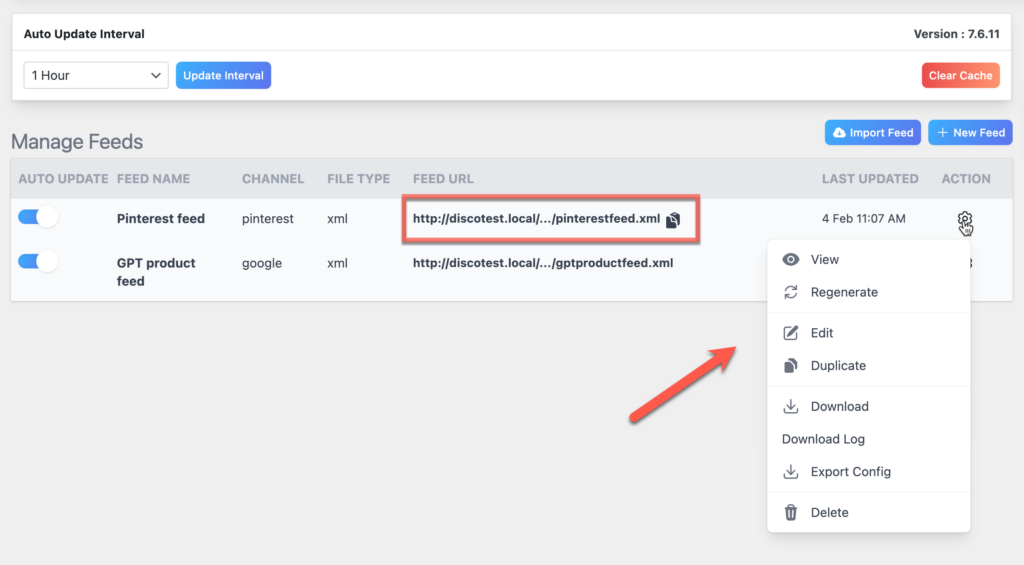Click the circular arrows Regenerate icon
Image resolution: width=1024 pixels, height=565 pixels.
790,292
